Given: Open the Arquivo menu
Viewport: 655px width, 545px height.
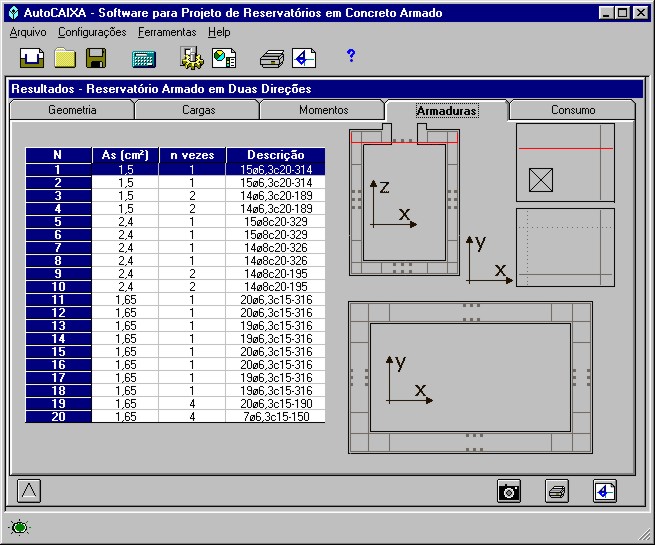Looking at the screenshot, I should tap(28, 32).
